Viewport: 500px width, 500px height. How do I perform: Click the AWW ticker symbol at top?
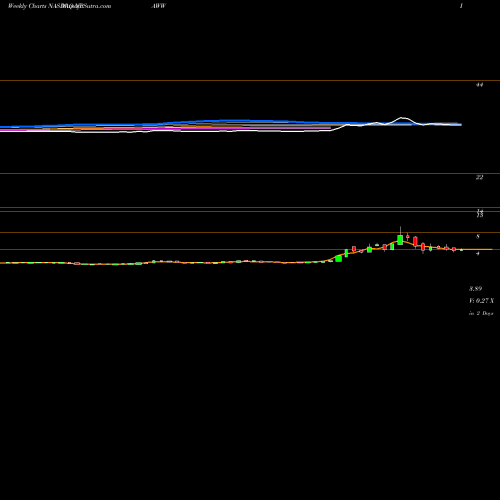click(x=158, y=6)
